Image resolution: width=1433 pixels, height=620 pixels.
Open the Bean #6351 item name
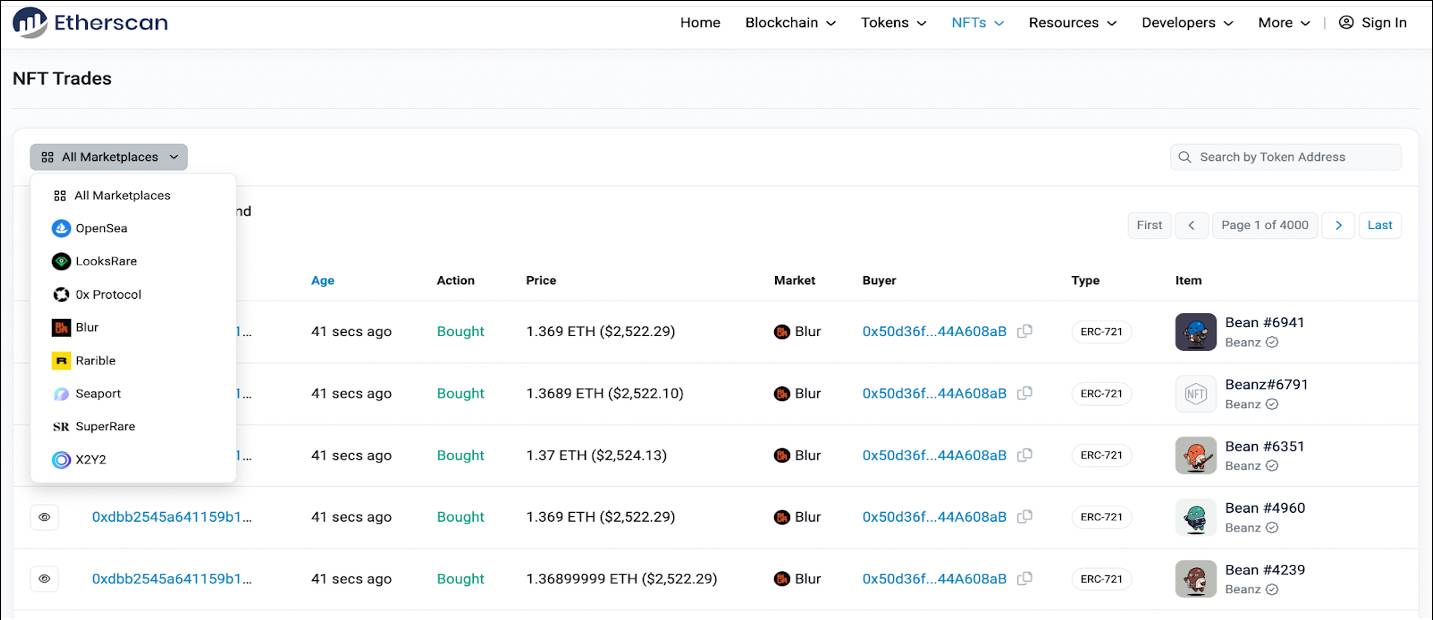click(x=1265, y=447)
